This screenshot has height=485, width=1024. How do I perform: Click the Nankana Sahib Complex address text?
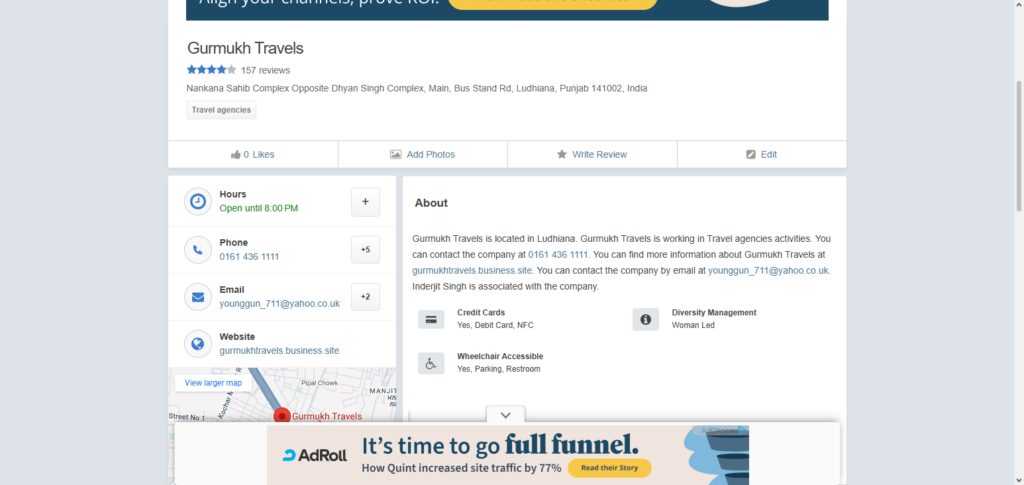click(417, 88)
